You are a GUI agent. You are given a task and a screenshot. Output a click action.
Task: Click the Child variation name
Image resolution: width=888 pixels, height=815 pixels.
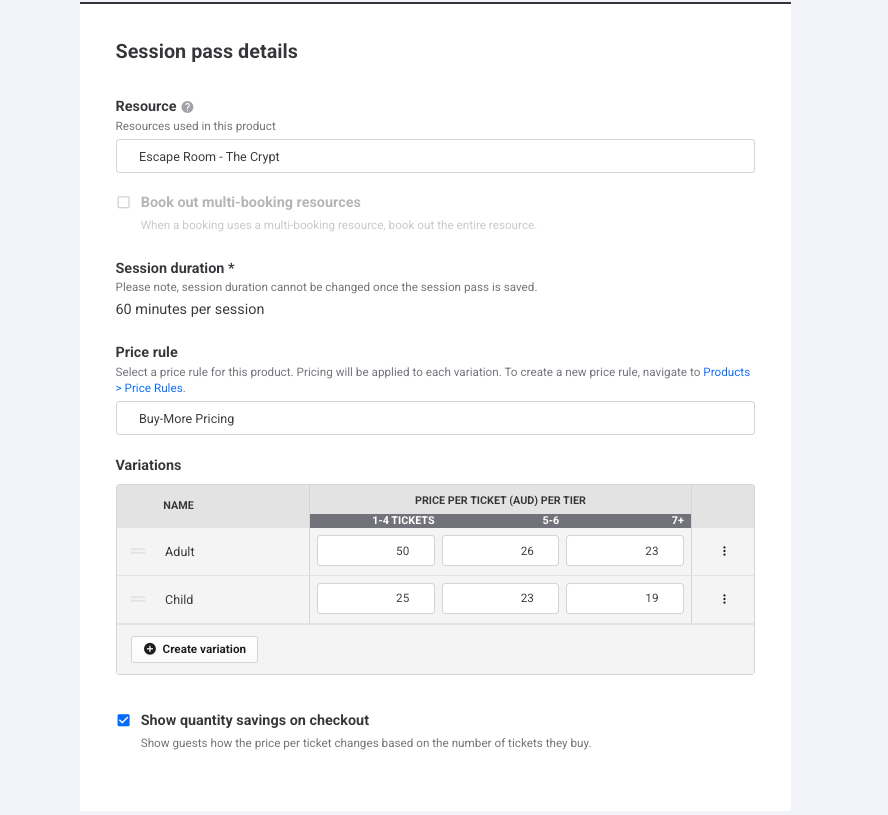pyautogui.click(x=179, y=600)
